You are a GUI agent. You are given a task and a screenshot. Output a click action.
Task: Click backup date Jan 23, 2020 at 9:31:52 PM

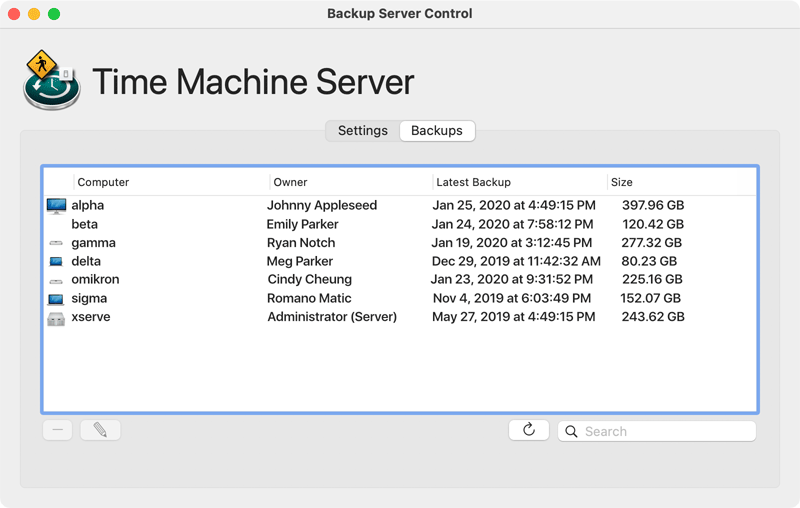point(512,280)
